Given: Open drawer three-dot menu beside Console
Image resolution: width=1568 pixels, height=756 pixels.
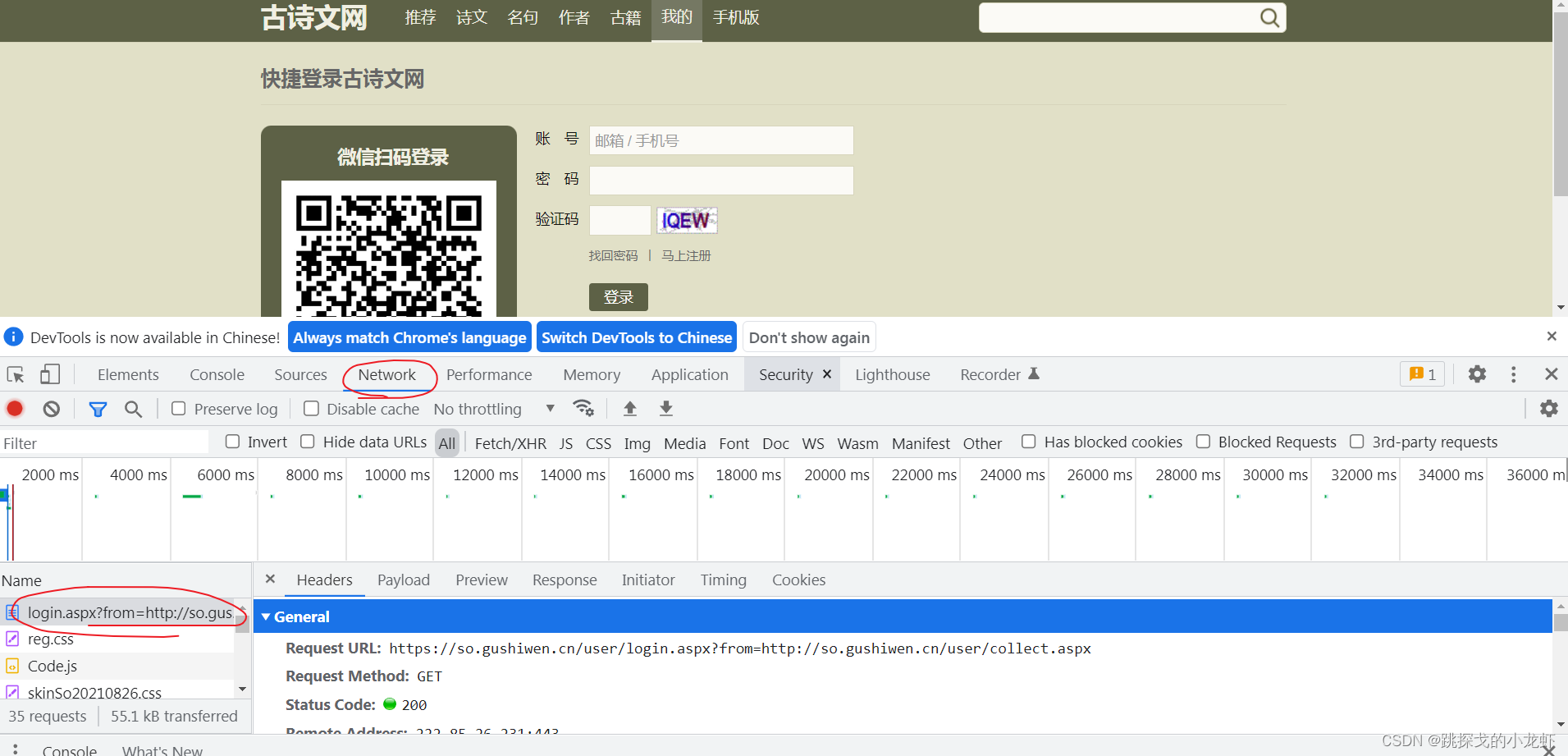Looking at the screenshot, I should 15,749.
